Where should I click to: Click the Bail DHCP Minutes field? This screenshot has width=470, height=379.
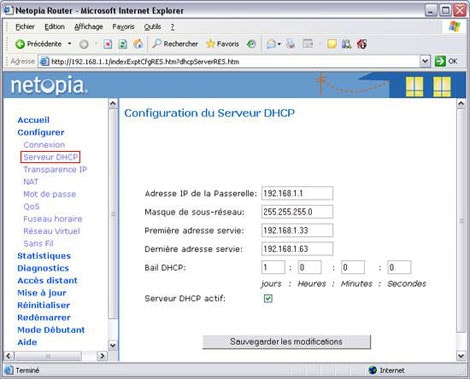pyautogui.click(x=353, y=267)
